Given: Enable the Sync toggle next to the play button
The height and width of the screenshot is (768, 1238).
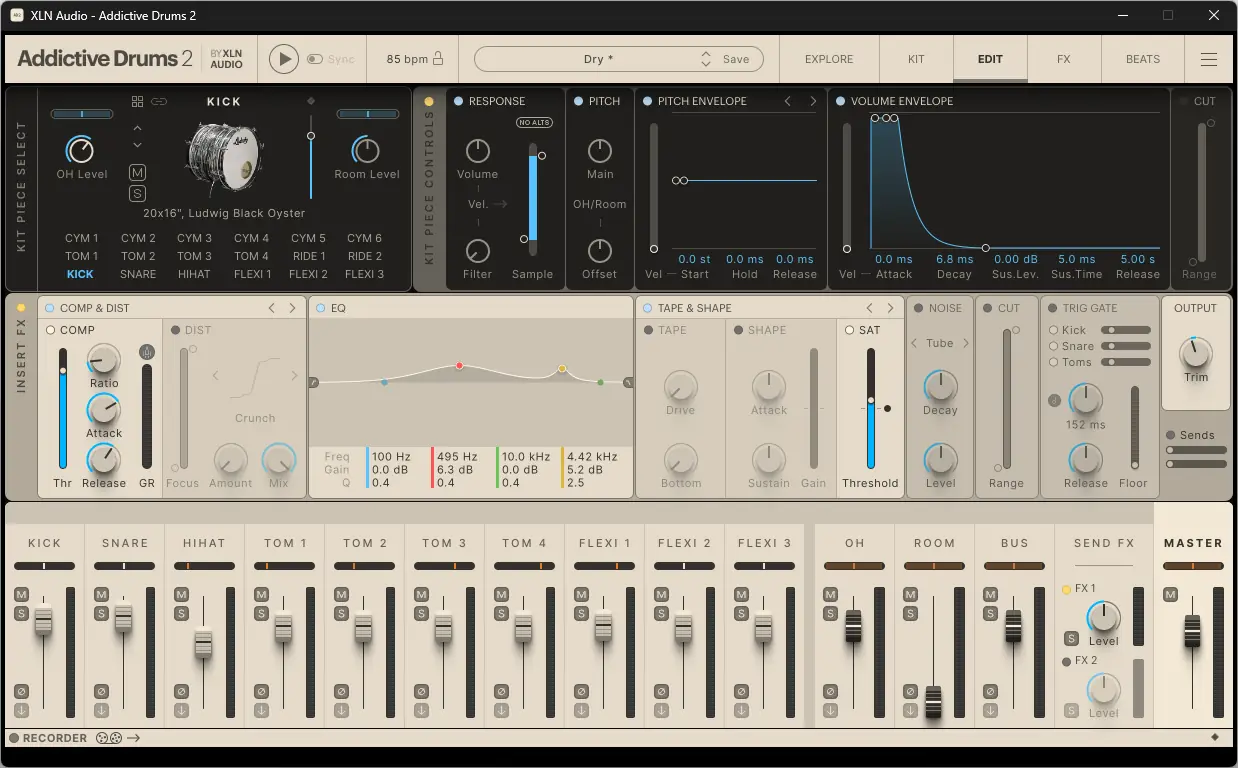Looking at the screenshot, I should [313, 58].
